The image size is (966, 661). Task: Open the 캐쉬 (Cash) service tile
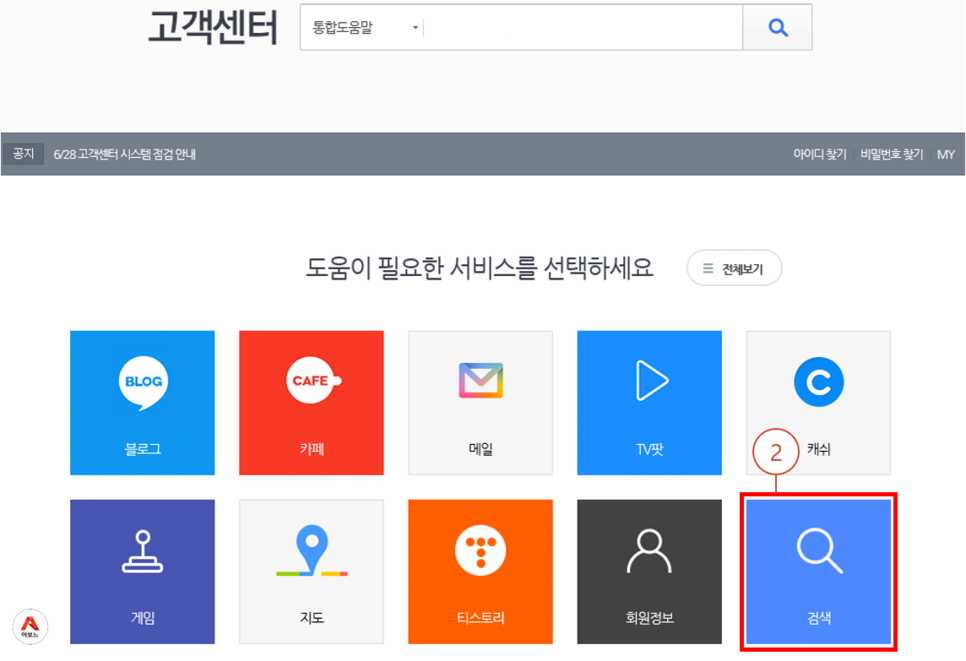click(x=818, y=403)
